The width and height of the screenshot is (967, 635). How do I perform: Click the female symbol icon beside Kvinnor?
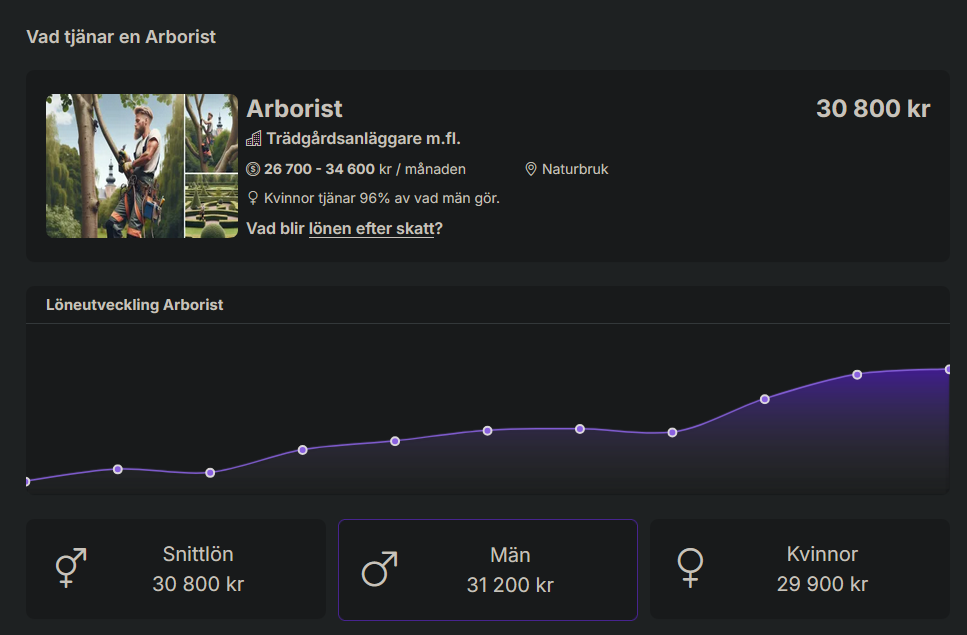pos(690,568)
